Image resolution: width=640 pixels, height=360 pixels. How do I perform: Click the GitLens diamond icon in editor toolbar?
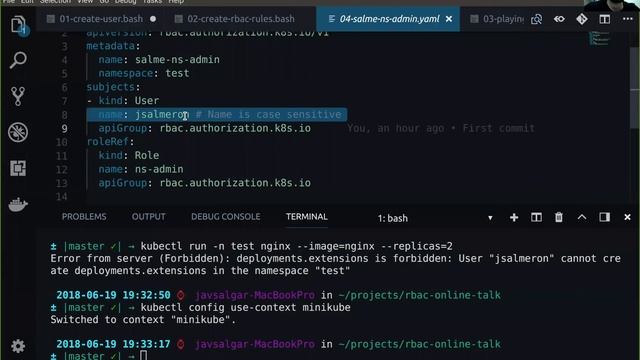[582, 19]
